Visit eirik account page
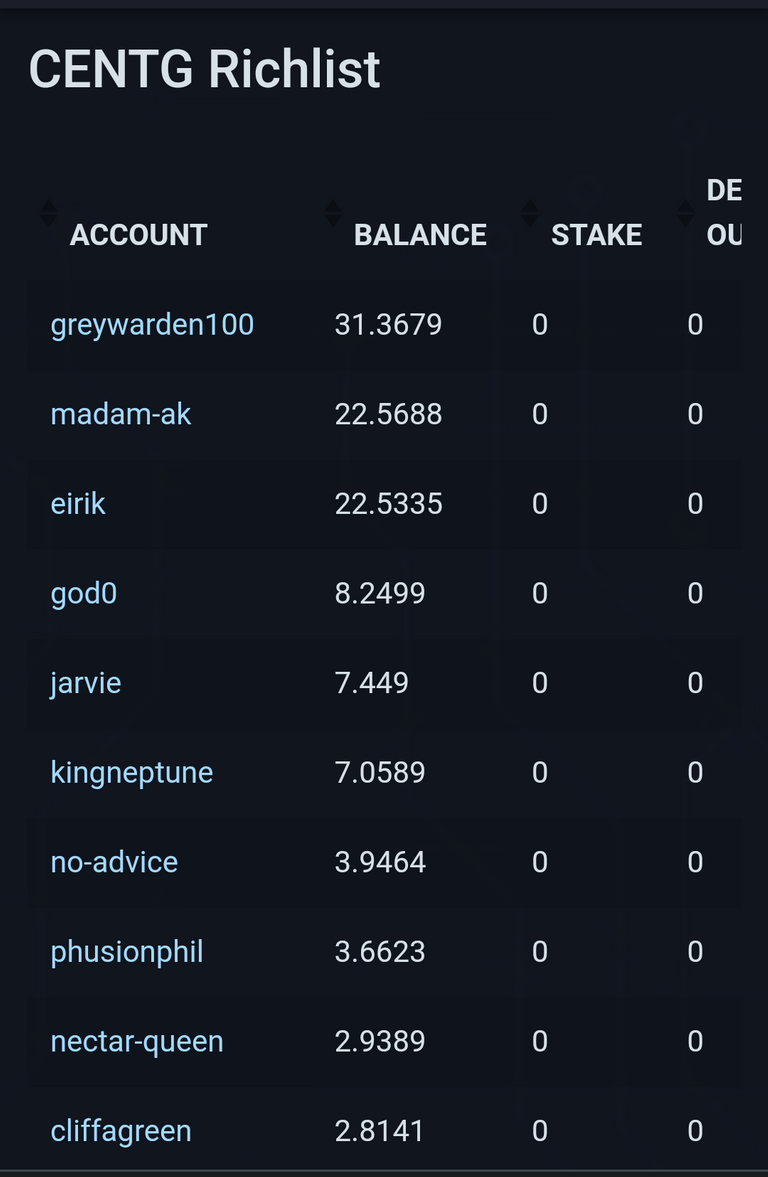The image size is (768, 1177). 78,504
